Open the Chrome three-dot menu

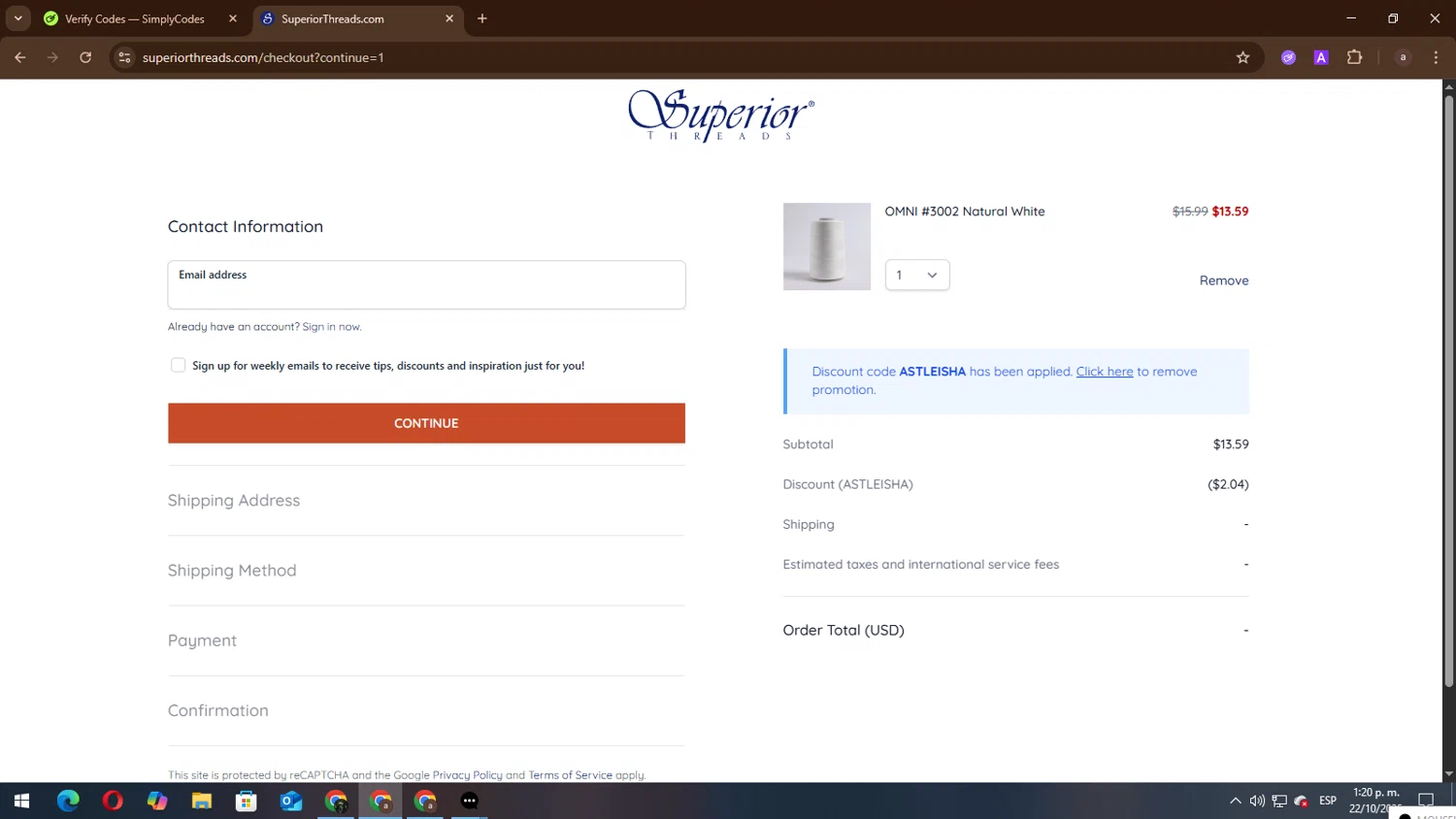tap(1436, 57)
